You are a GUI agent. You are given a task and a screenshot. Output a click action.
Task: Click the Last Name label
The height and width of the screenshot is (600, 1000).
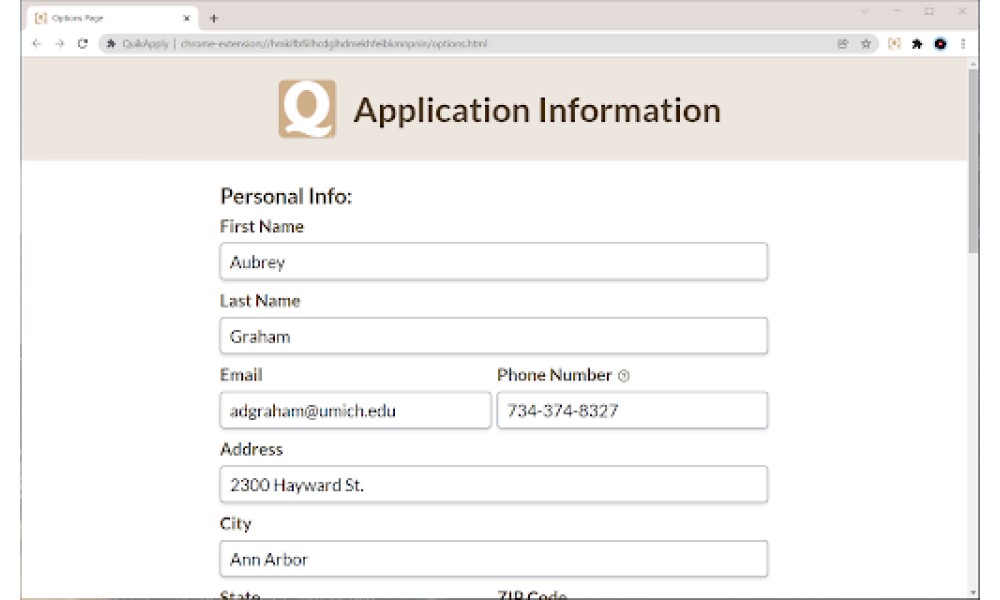260,301
